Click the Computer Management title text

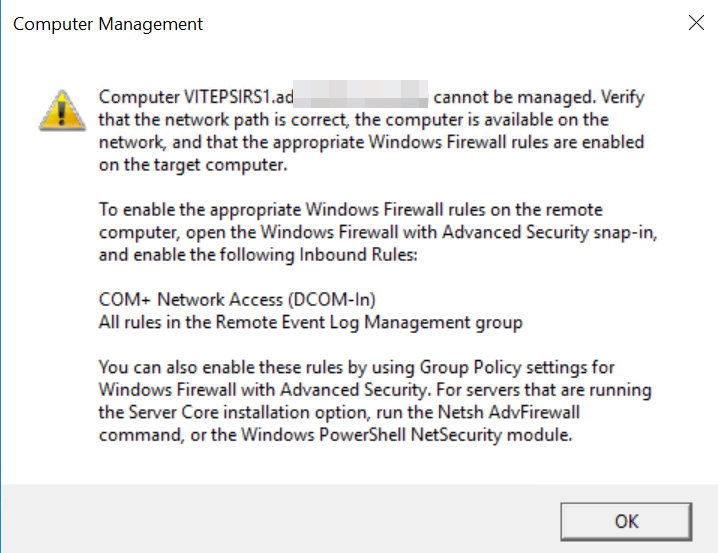pyautogui.click(x=108, y=24)
